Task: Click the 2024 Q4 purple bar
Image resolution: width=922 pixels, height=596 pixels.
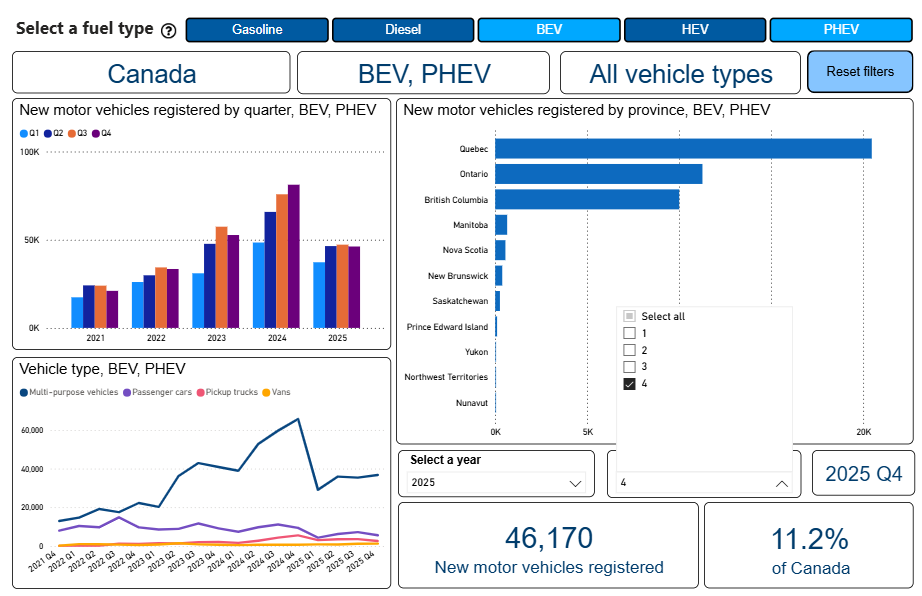Action: coord(293,256)
